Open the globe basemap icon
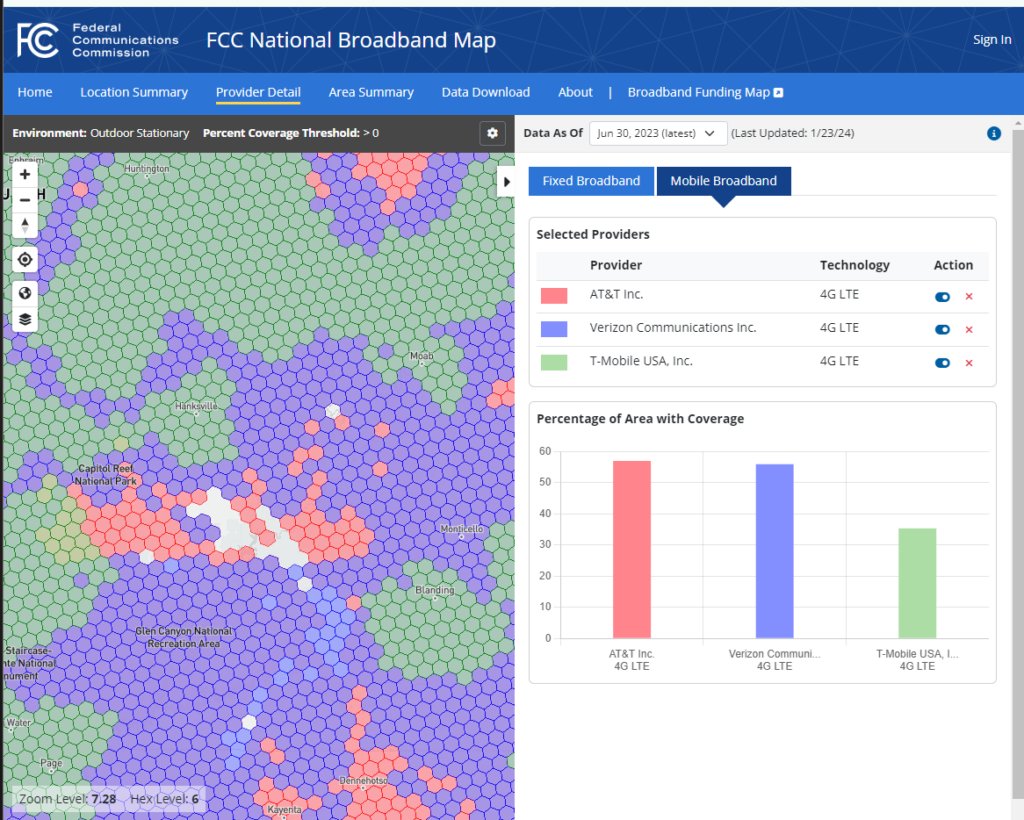Screen dimensions: 1024x820 pyautogui.click(x=25, y=293)
